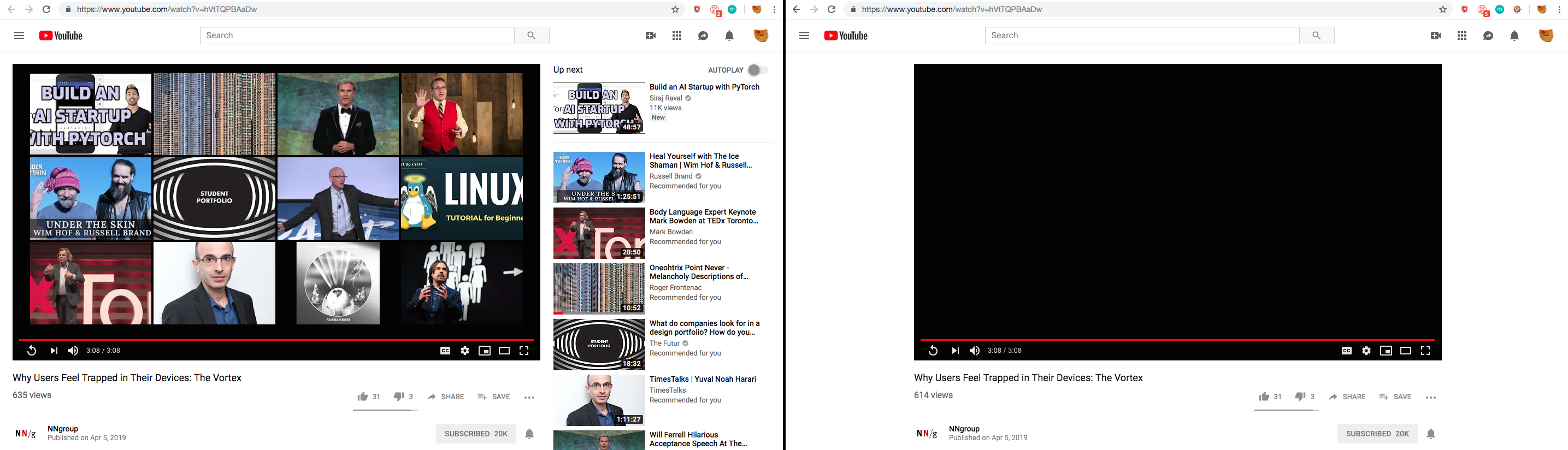The image size is (1568, 450).
Task: Click the address bar URL in right window
Action: point(952,9)
